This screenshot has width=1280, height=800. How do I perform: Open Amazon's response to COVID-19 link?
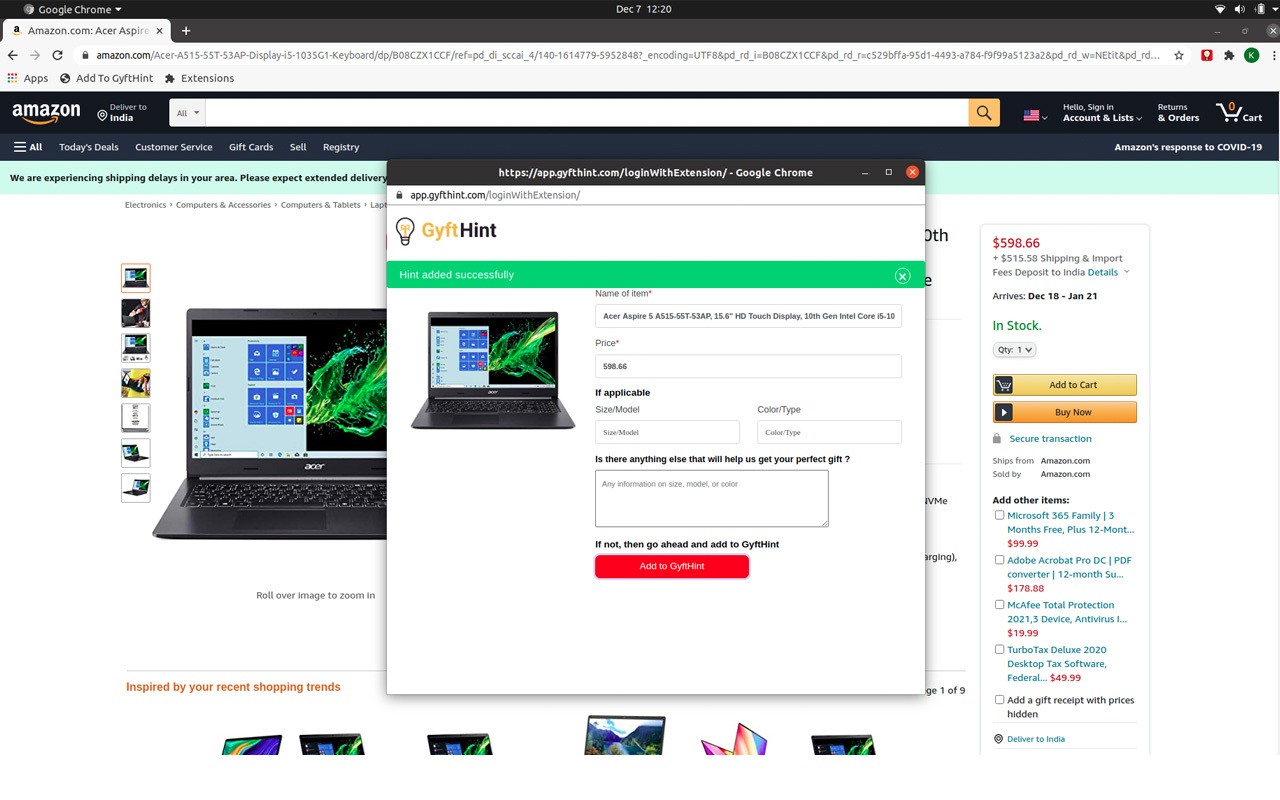[1188, 147]
